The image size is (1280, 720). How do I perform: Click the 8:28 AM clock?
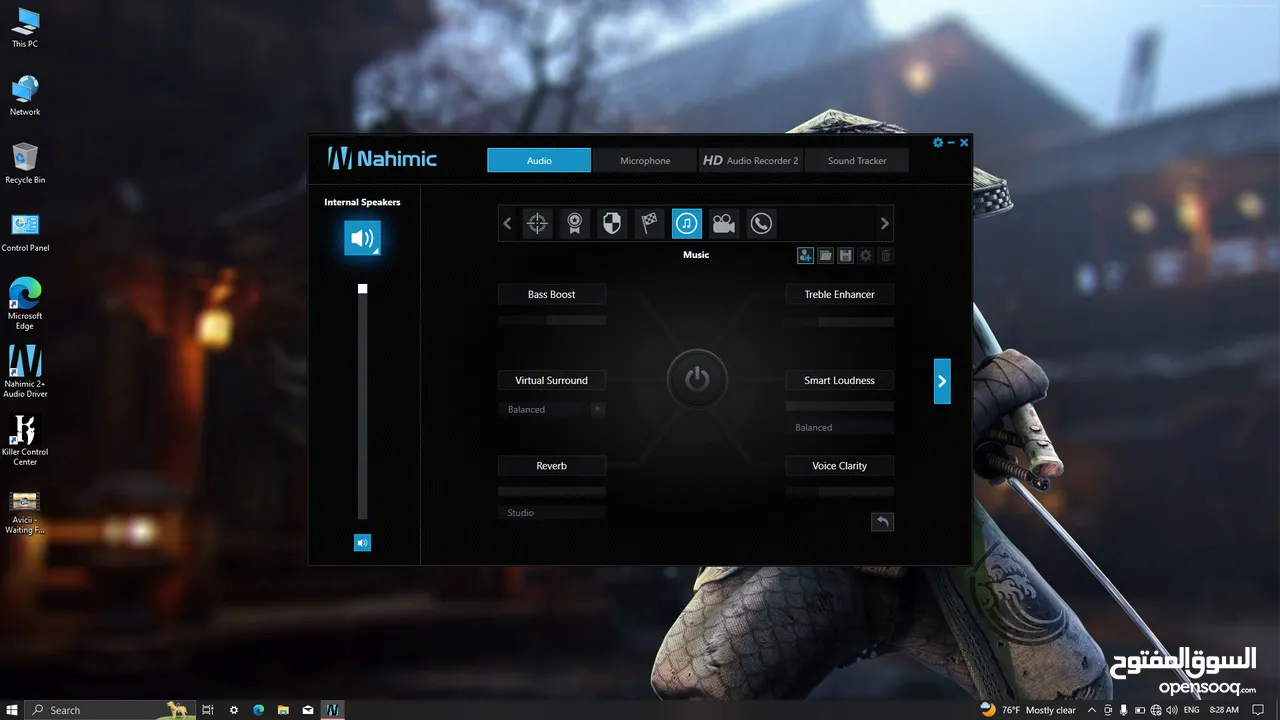pos(1224,710)
